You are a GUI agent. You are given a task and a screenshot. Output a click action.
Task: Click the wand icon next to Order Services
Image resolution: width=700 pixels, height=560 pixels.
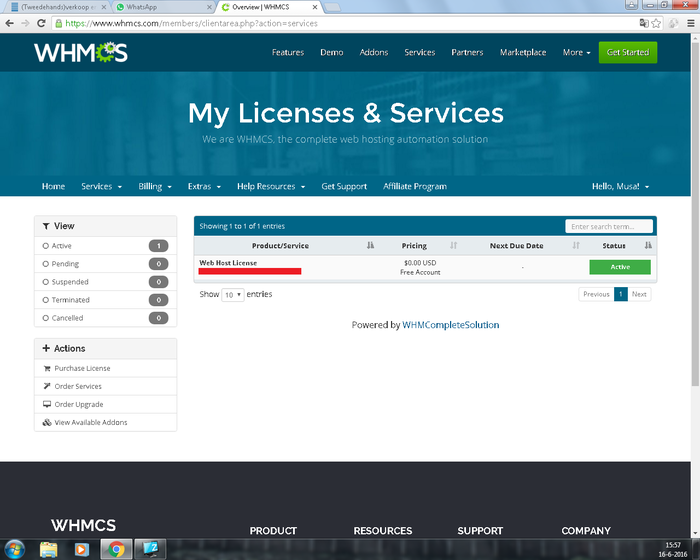47,386
